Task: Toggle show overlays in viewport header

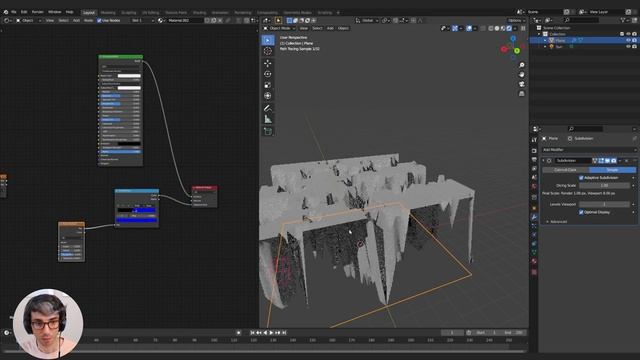Action: (x=469, y=28)
